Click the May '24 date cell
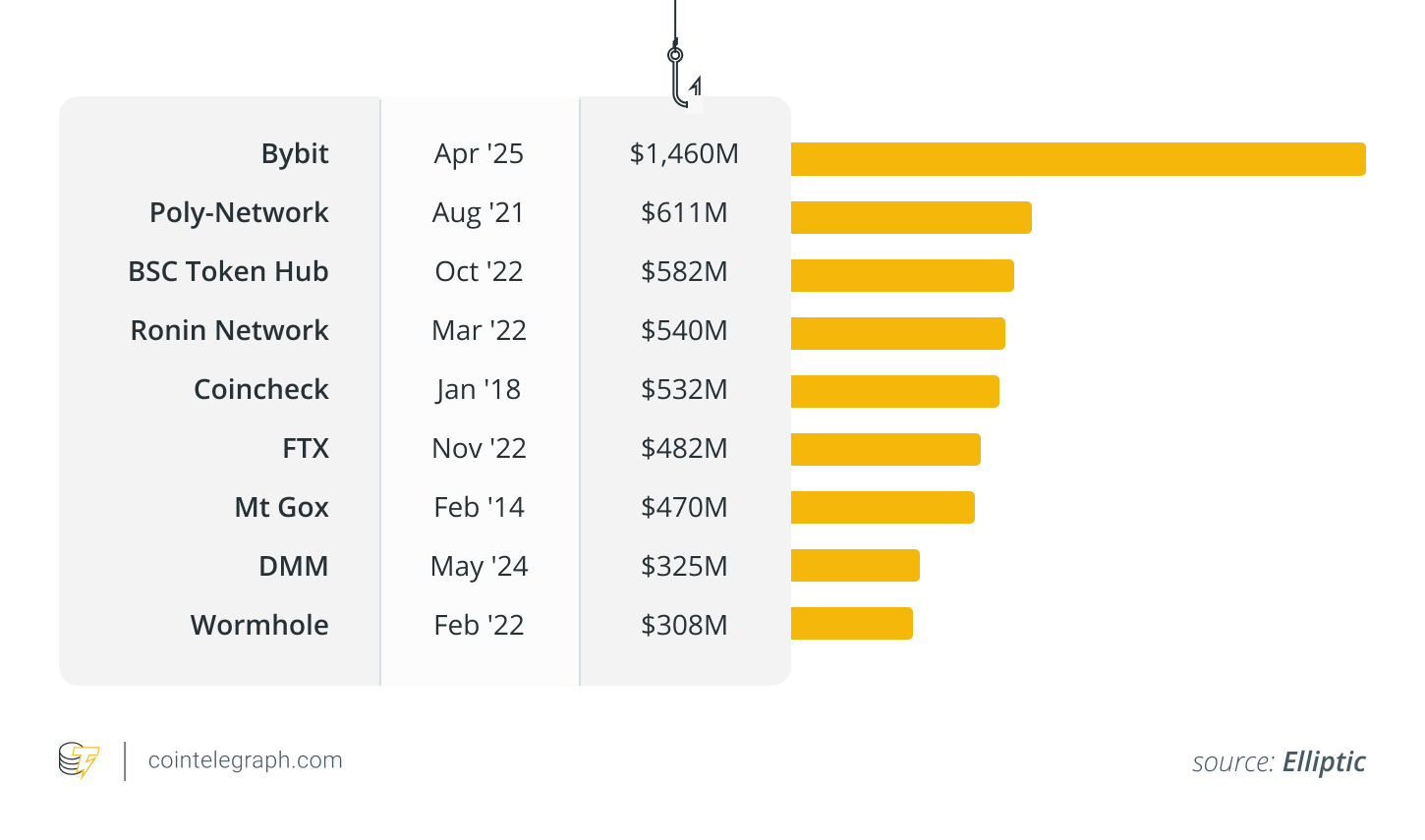1425x840 pixels. pos(479,567)
